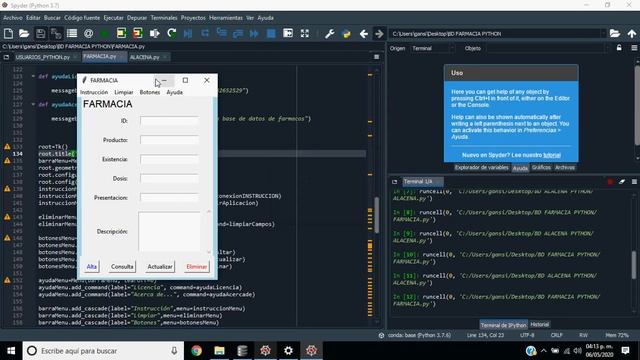Click the Windows Start button
This screenshot has height=360, width=640.
(11, 351)
